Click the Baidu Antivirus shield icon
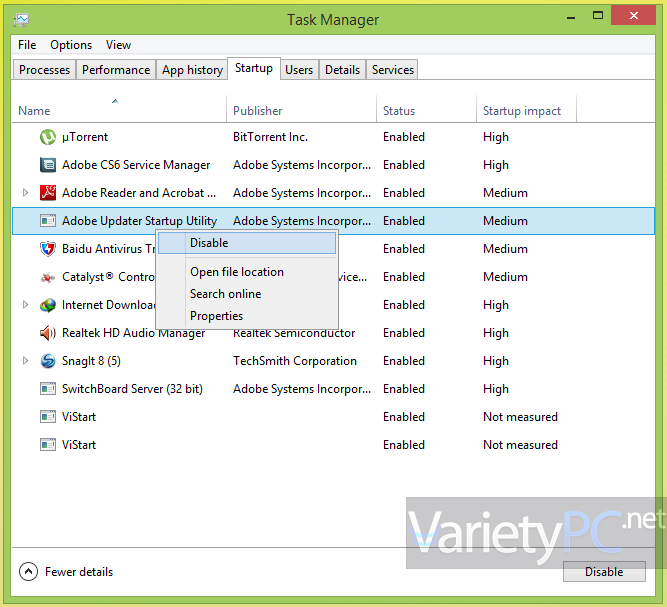The width and height of the screenshot is (667, 607). [x=48, y=249]
